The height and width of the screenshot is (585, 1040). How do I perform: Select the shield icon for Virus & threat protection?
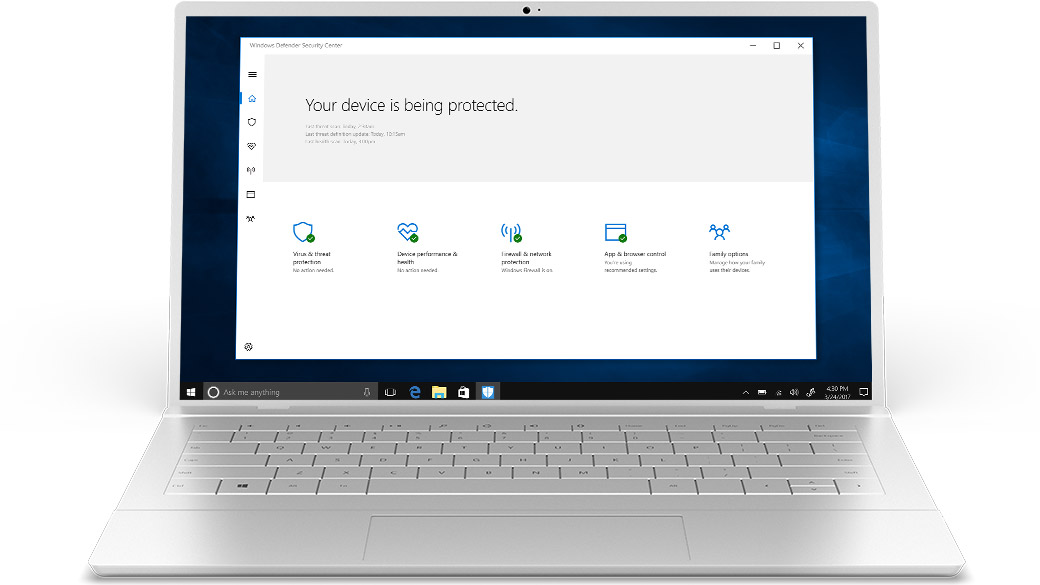point(251,122)
